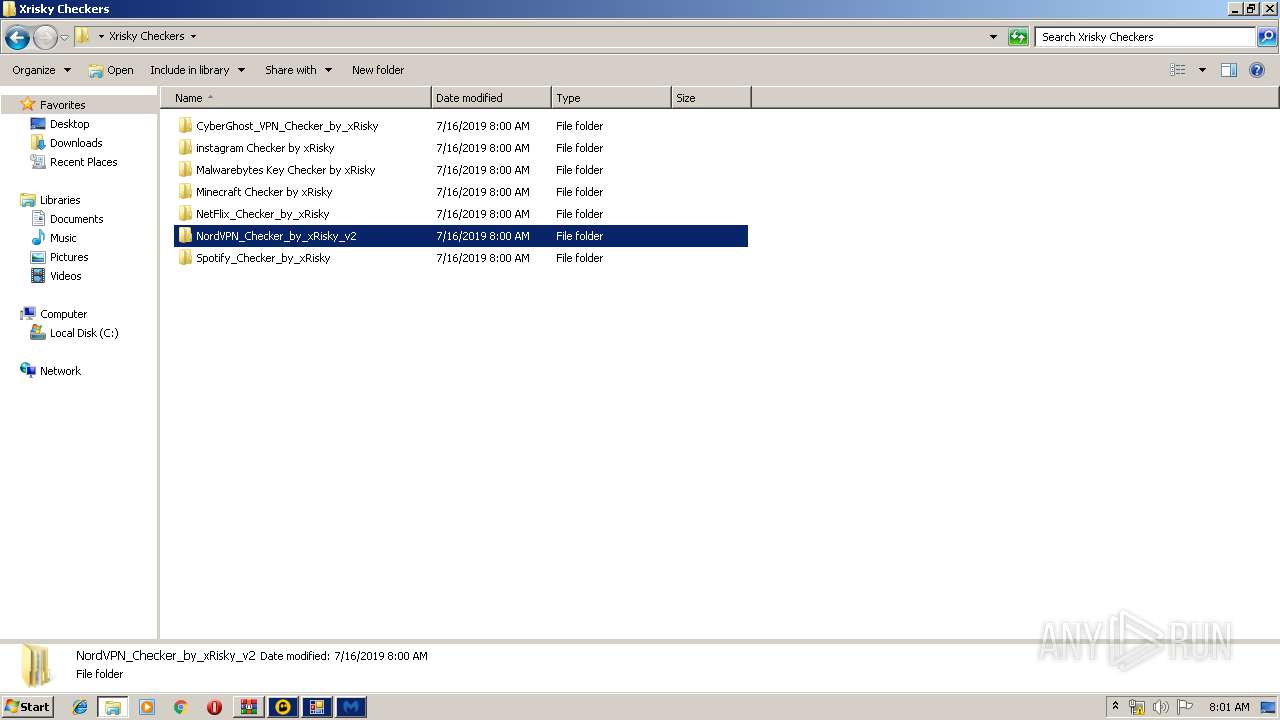Click the Start button
1280x720 pixels.
click(28, 706)
